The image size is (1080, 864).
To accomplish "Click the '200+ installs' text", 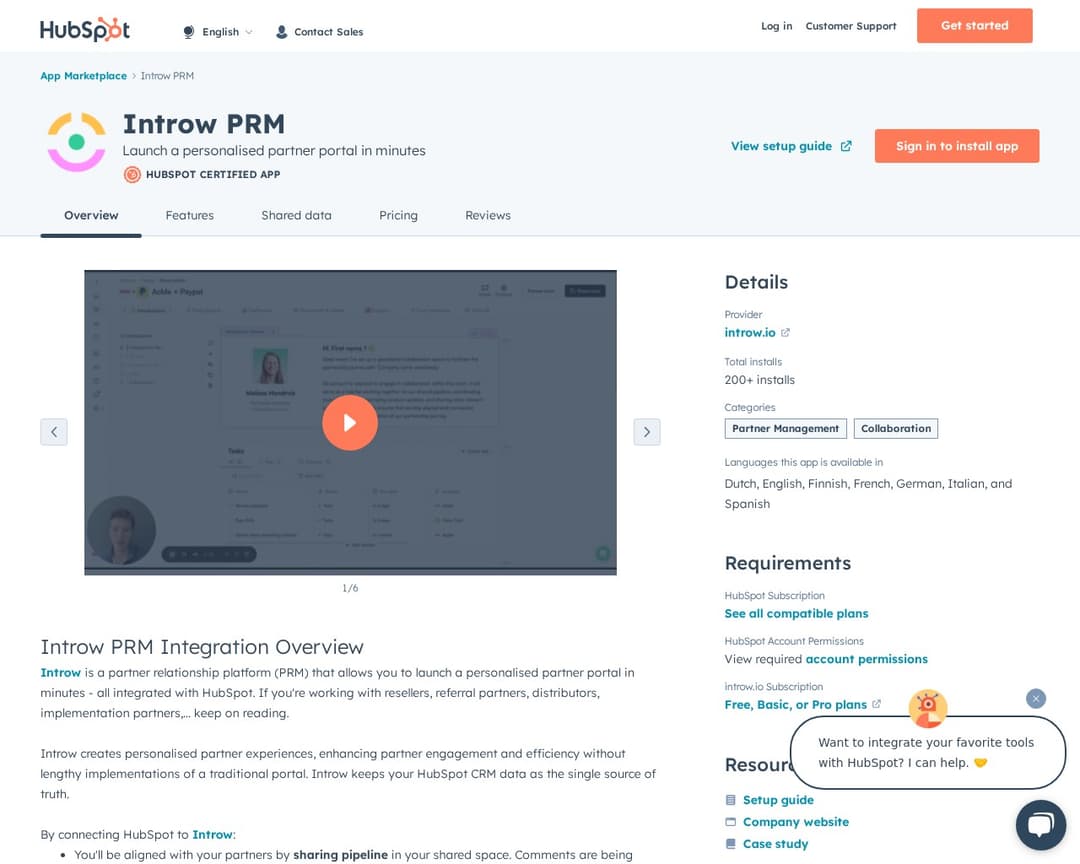I will tap(759, 380).
